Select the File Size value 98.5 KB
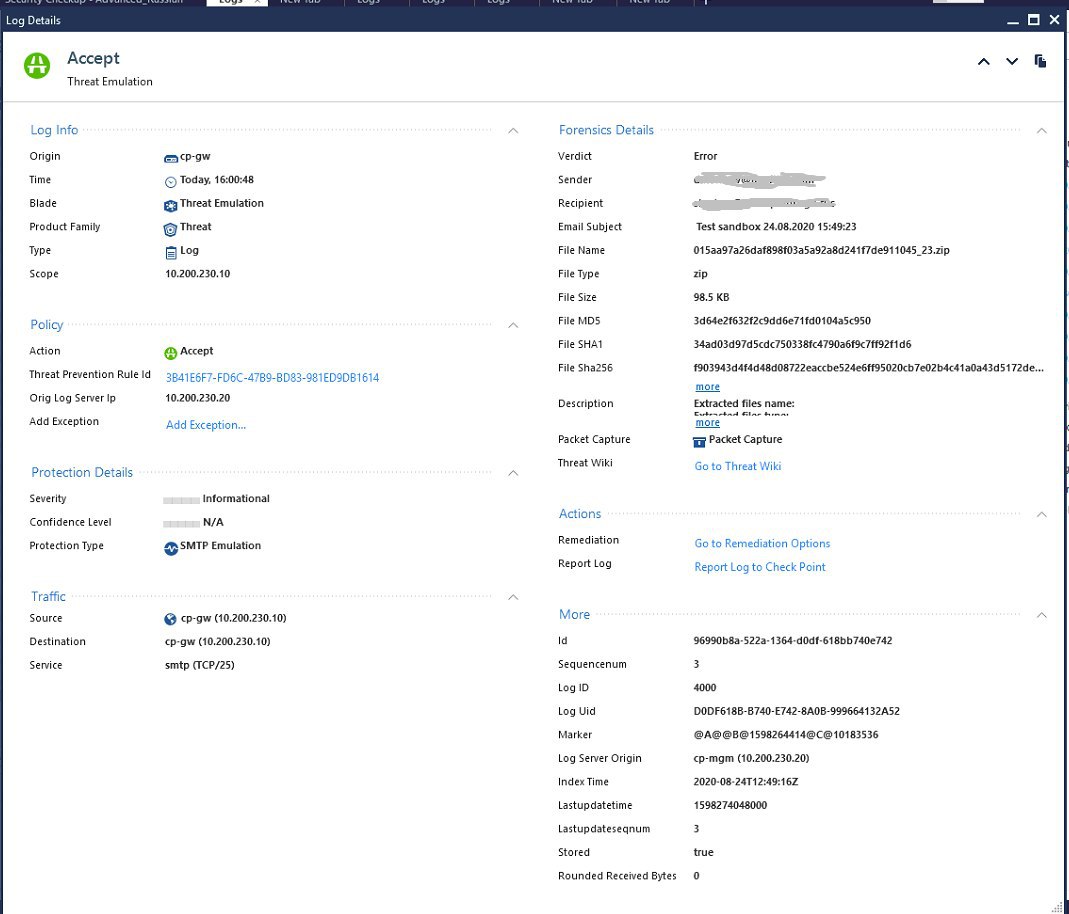1069x914 pixels. pos(711,297)
